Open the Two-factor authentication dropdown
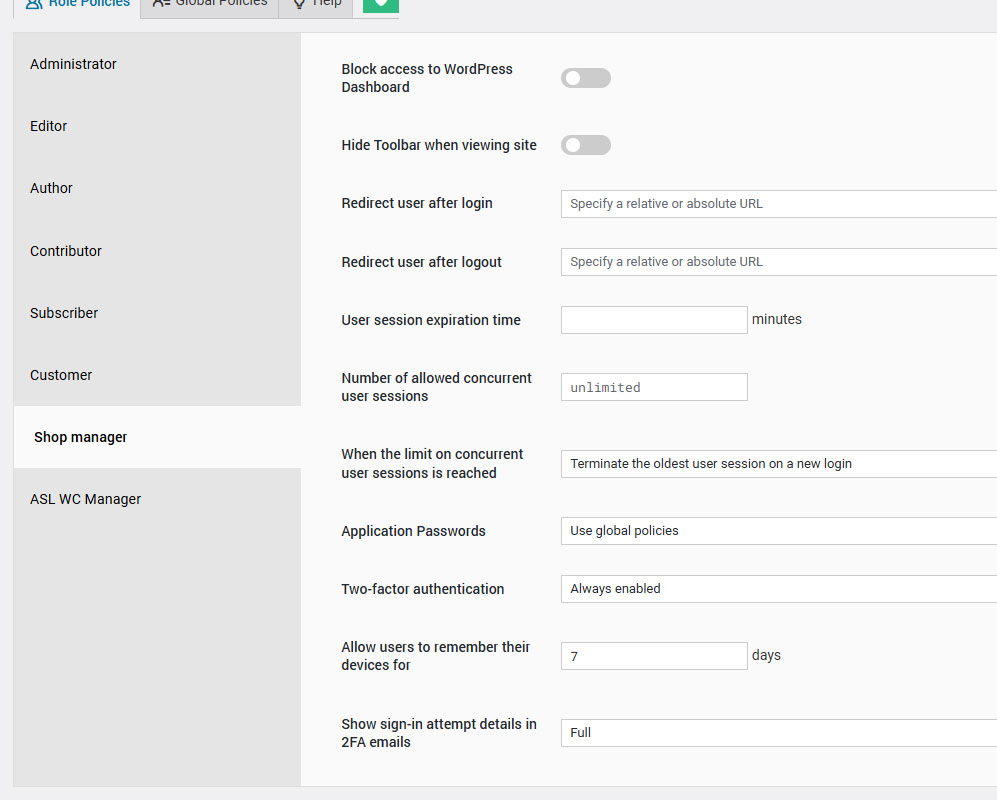The image size is (997, 800). pyautogui.click(x=778, y=589)
